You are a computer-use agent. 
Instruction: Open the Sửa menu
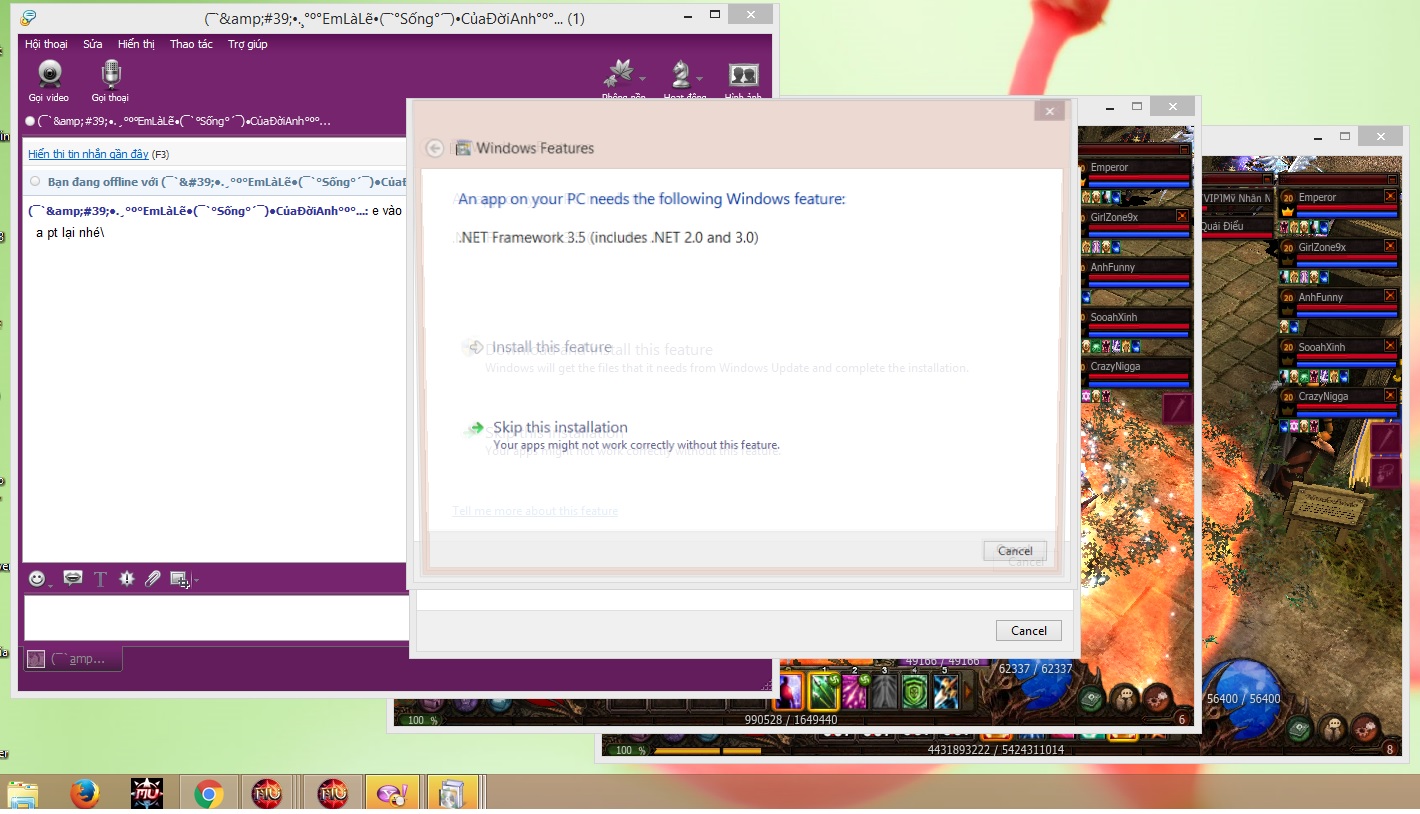click(93, 44)
